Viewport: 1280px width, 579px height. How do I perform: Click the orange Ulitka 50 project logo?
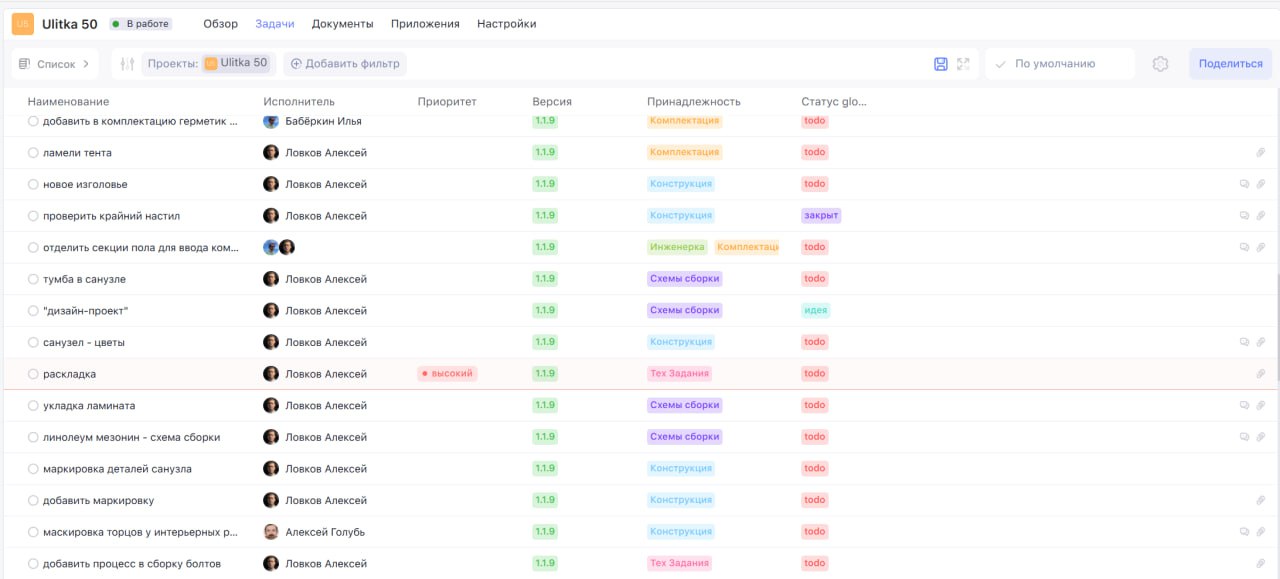click(22, 24)
